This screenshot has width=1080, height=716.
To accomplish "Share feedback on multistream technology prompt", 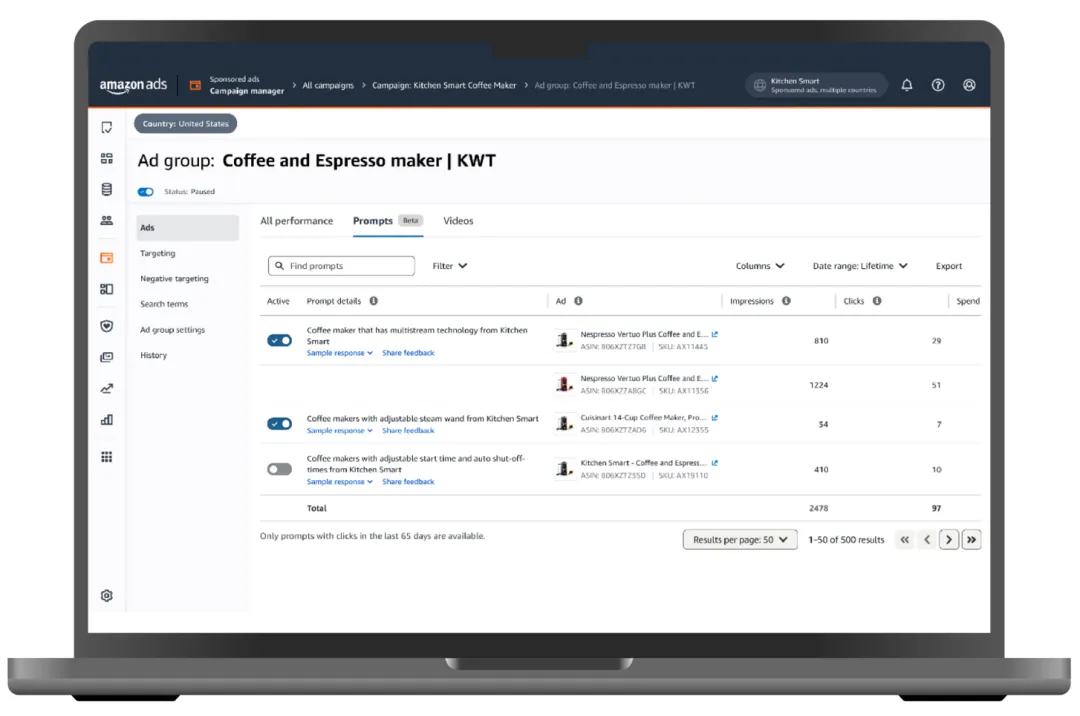I will pos(408,352).
